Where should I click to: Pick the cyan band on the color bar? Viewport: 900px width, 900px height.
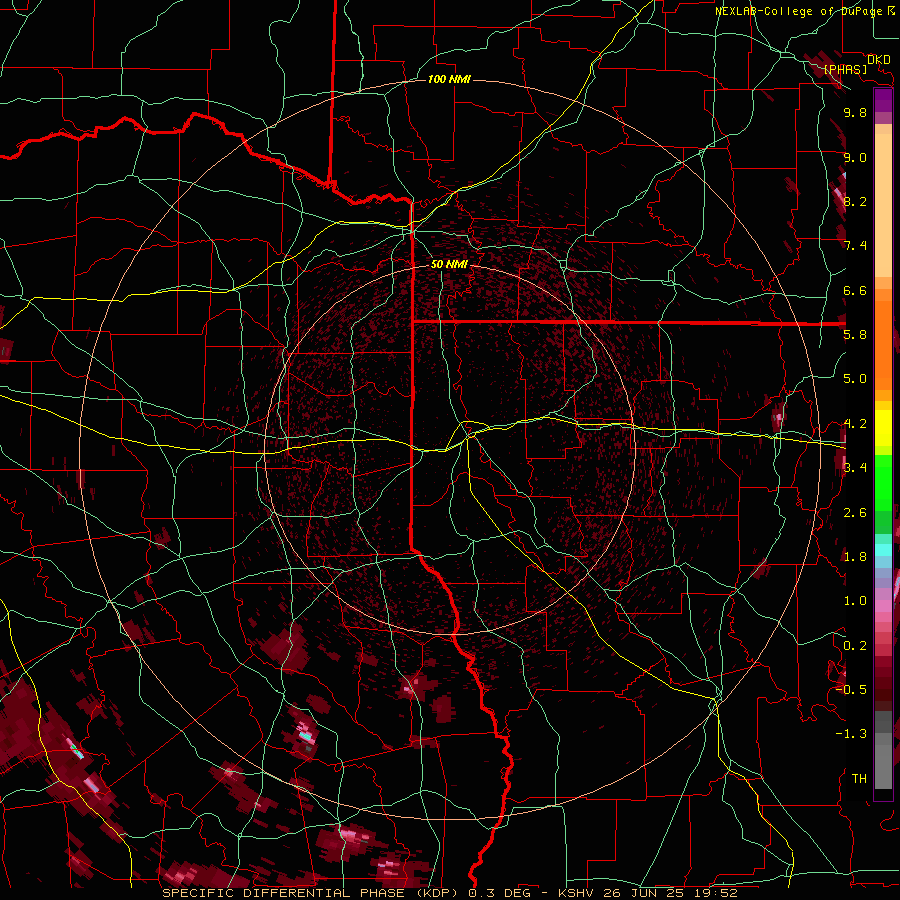(883, 550)
